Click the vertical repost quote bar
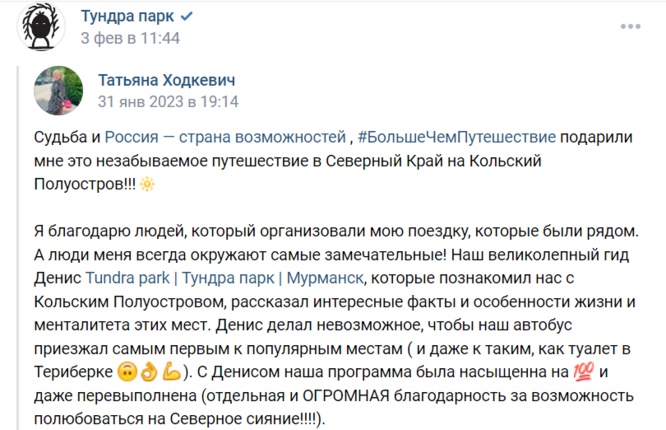The width and height of the screenshot is (666, 430). [x=18, y=248]
